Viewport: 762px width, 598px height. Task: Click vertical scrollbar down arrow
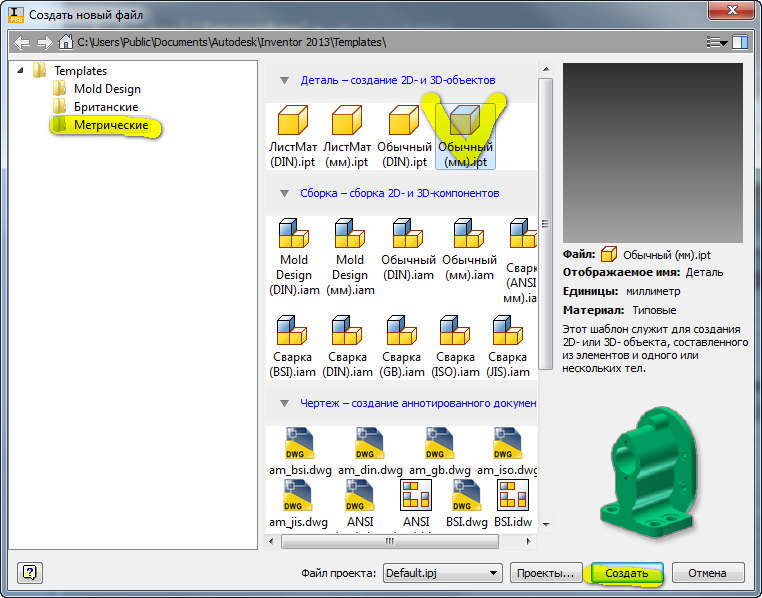coord(546,525)
